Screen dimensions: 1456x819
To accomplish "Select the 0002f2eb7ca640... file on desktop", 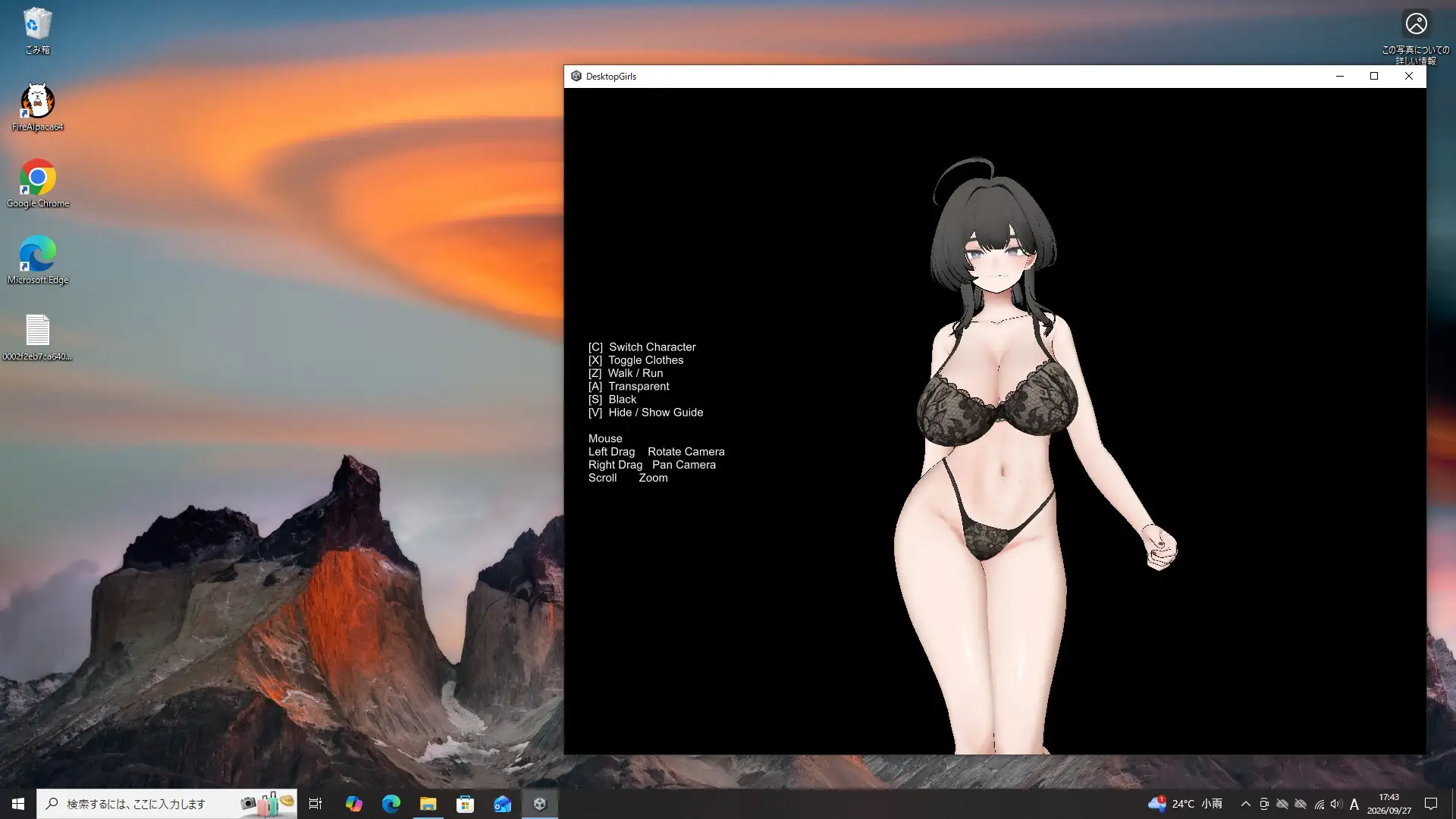I will pos(37,337).
